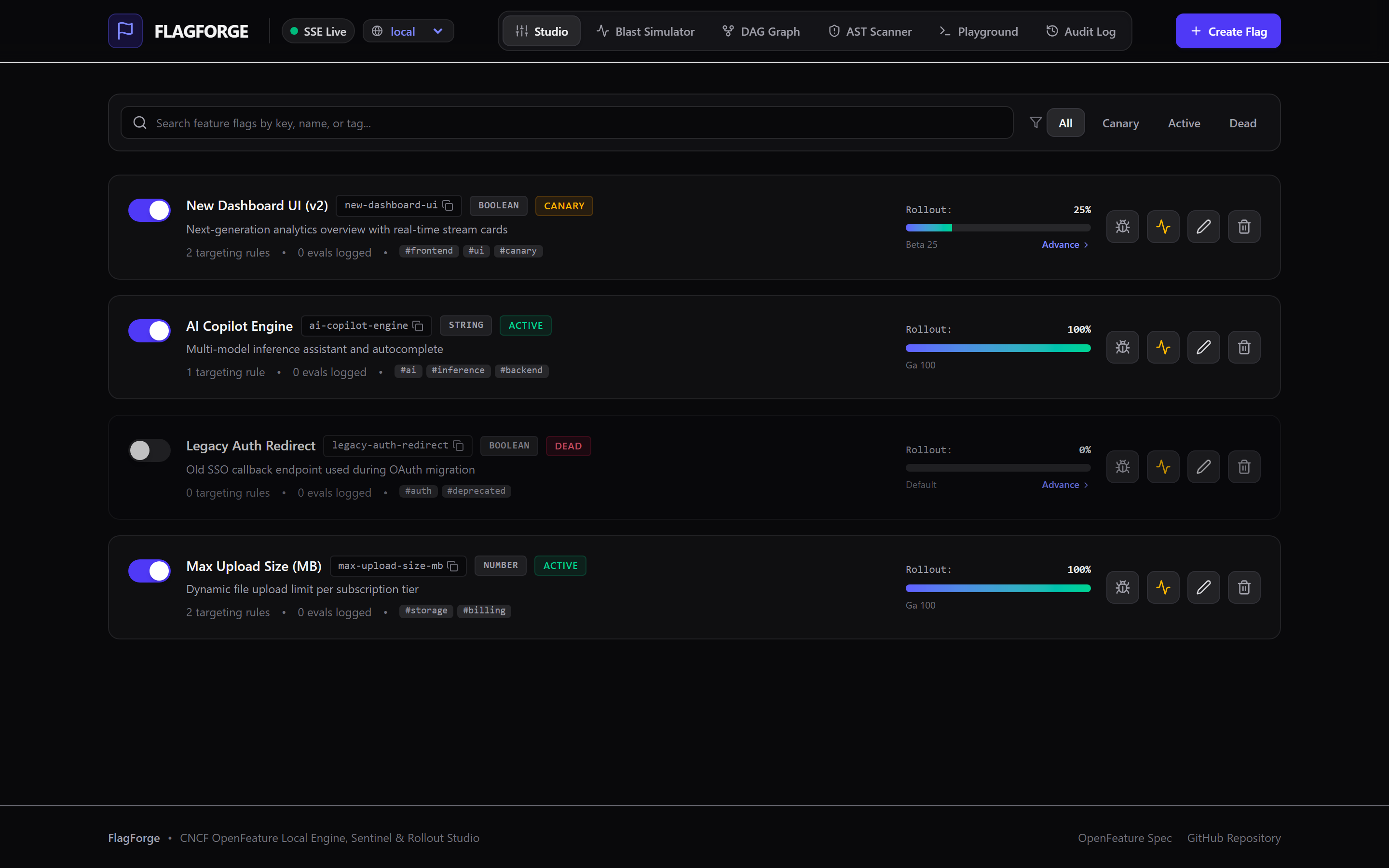Copy the legacy-auth-redirect key
Image resolution: width=1389 pixels, height=868 pixels.
tap(459, 446)
